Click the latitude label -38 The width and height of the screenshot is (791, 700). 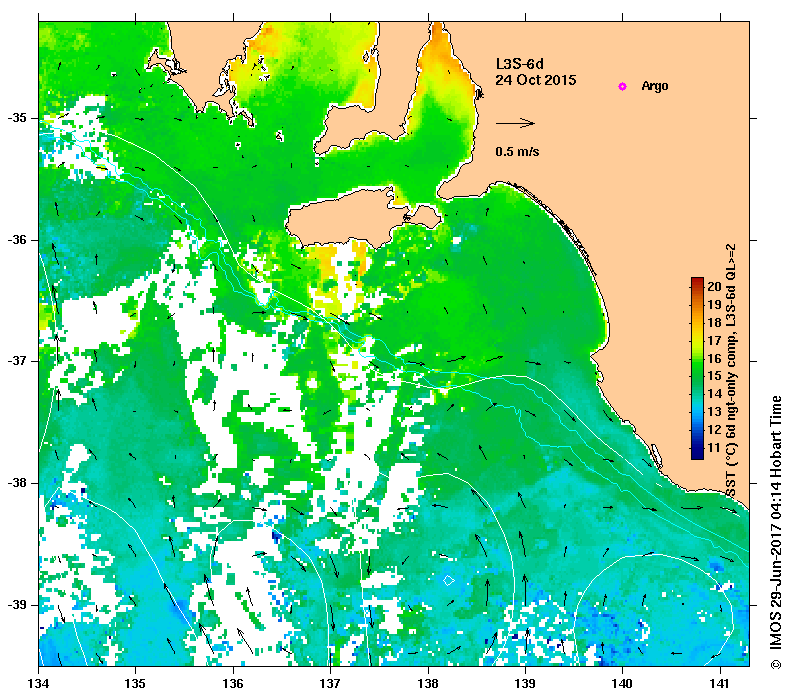coord(17,483)
